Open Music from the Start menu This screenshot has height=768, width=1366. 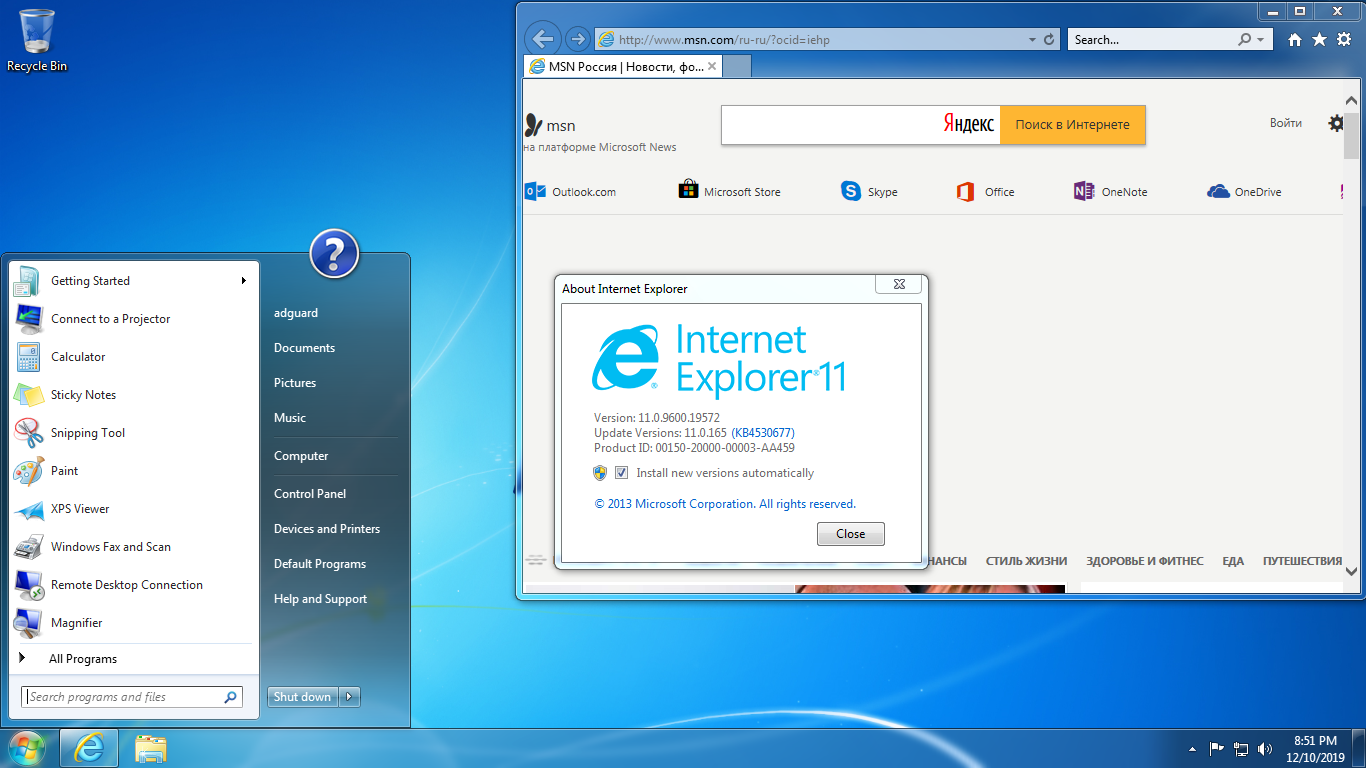click(x=290, y=418)
